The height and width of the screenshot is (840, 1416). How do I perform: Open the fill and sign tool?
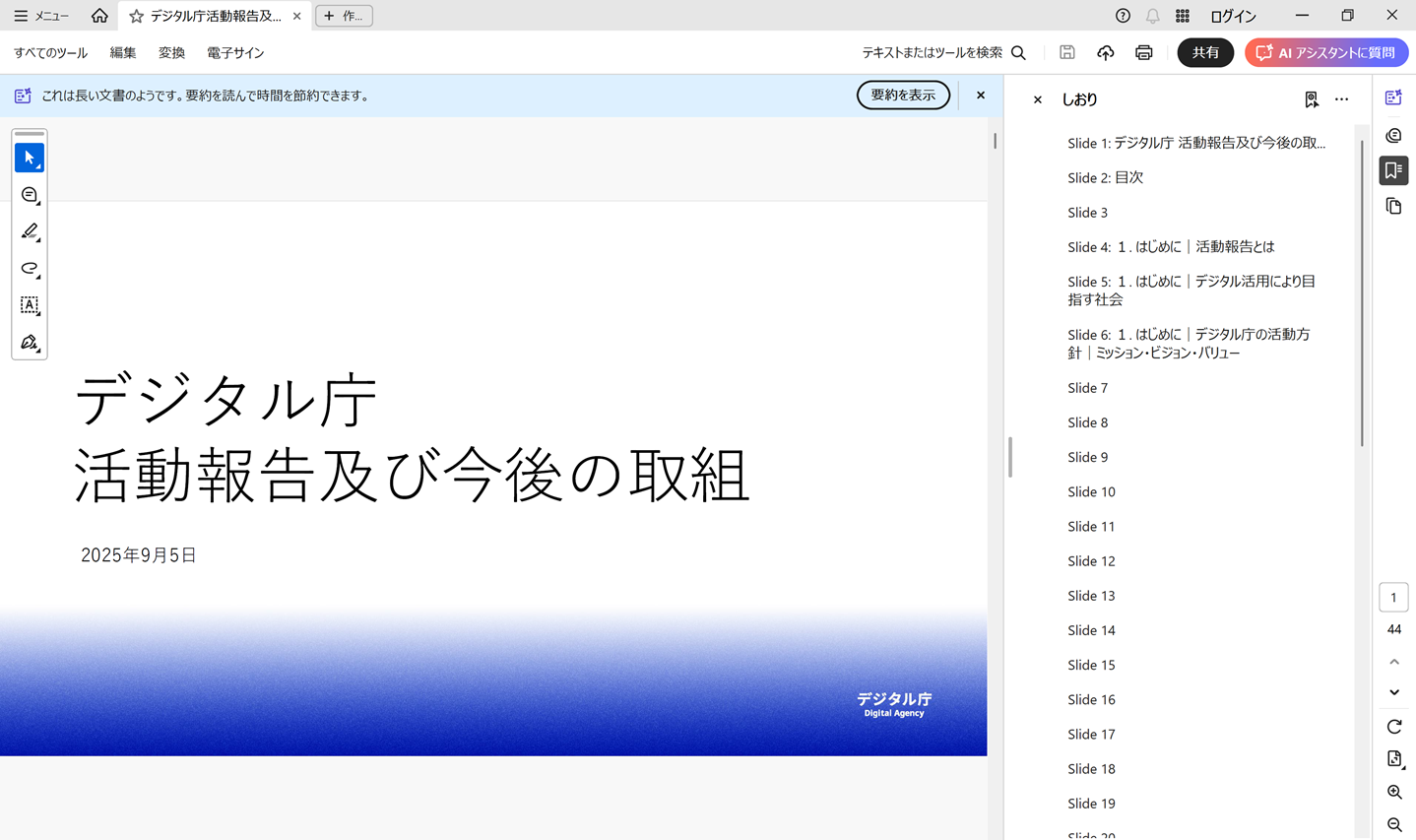[x=30, y=343]
